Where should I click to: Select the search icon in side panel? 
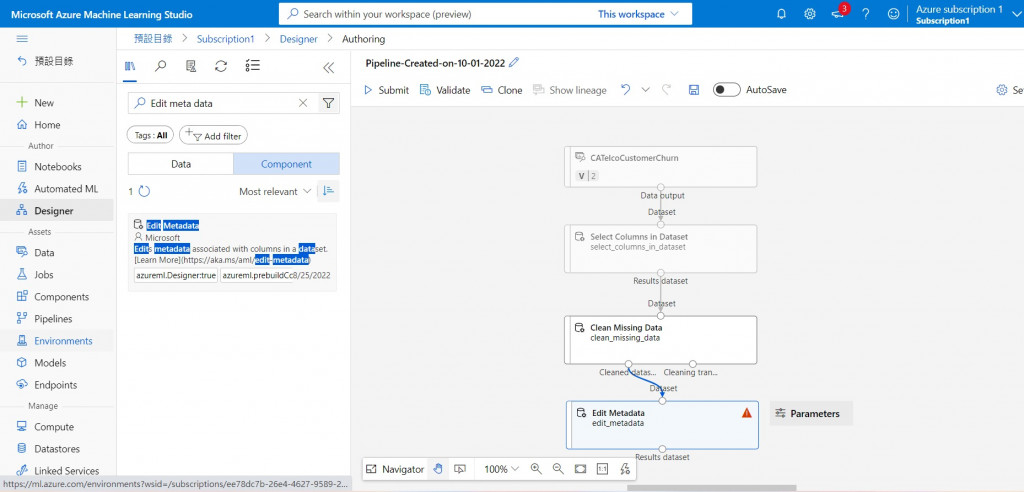pyautogui.click(x=161, y=66)
